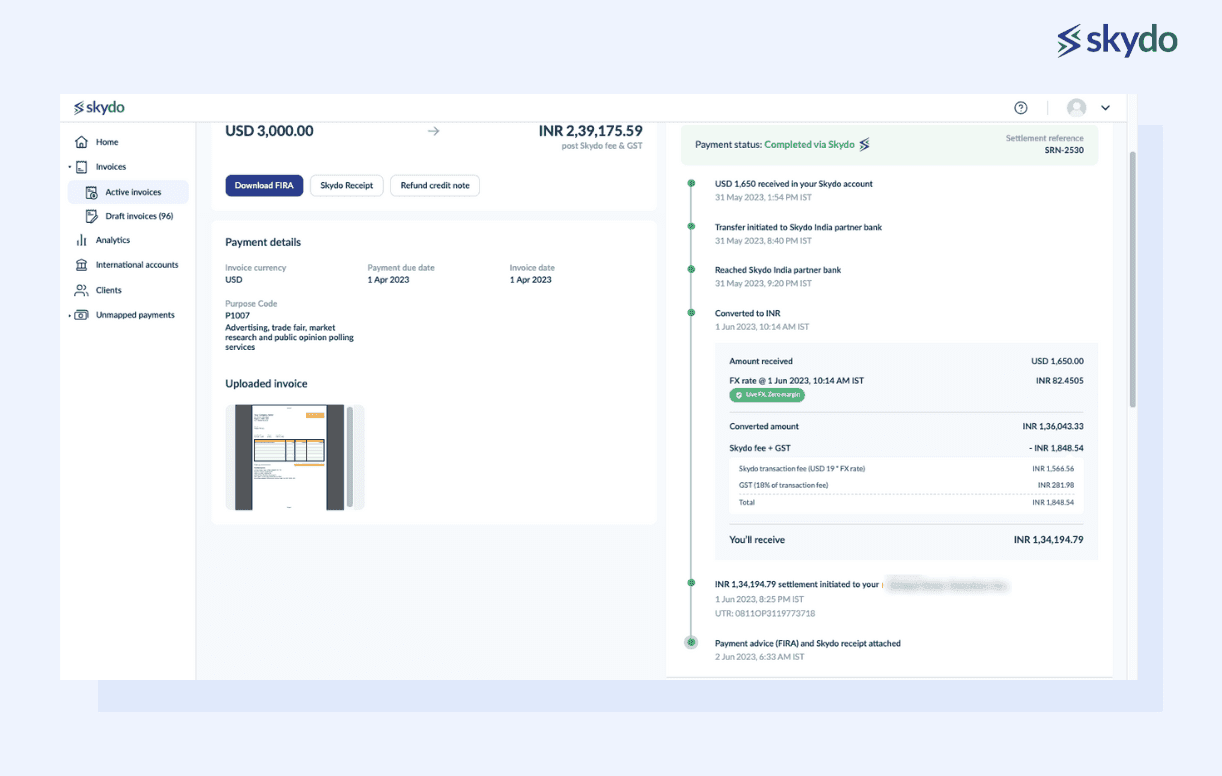Select the 'Transfer initiated' timeline dot
The width and height of the screenshot is (1222, 776).
pyautogui.click(x=690, y=227)
